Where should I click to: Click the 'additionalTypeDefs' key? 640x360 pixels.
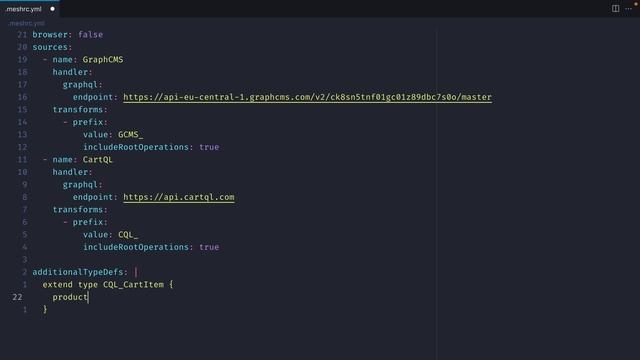78,272
